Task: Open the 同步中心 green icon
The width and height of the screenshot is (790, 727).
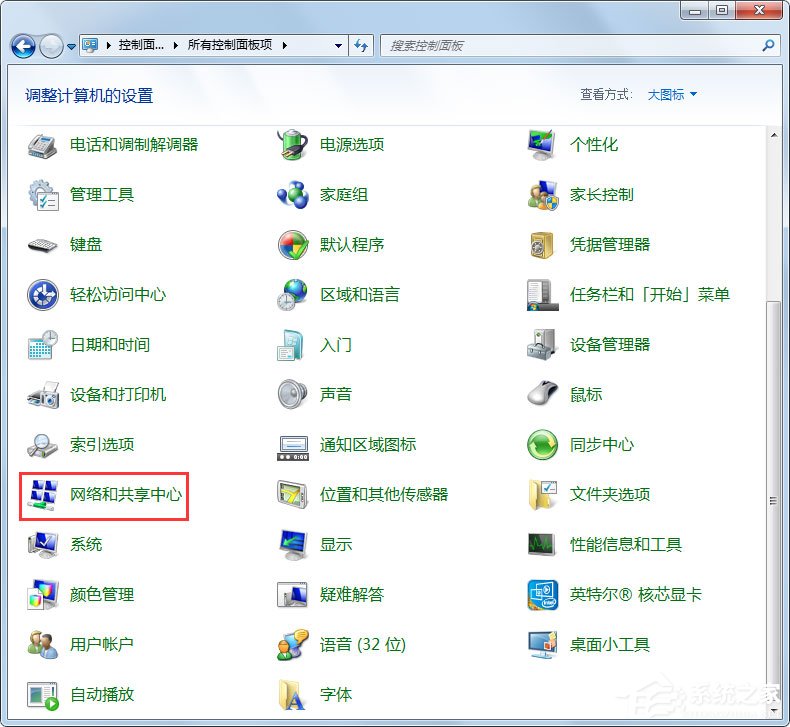Action: coord(542,445)
